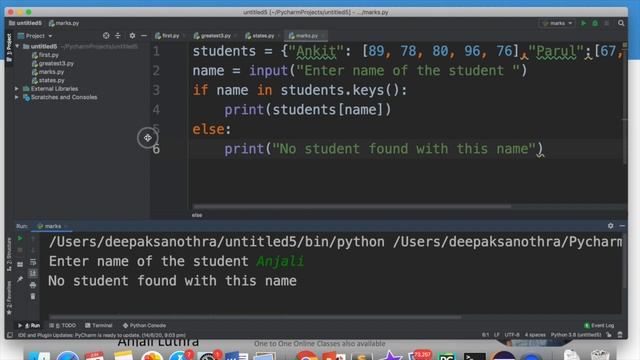Screen dimensions: 640x360
Task: Open PyCharm icon in the Dock
Action: point(447,356)
